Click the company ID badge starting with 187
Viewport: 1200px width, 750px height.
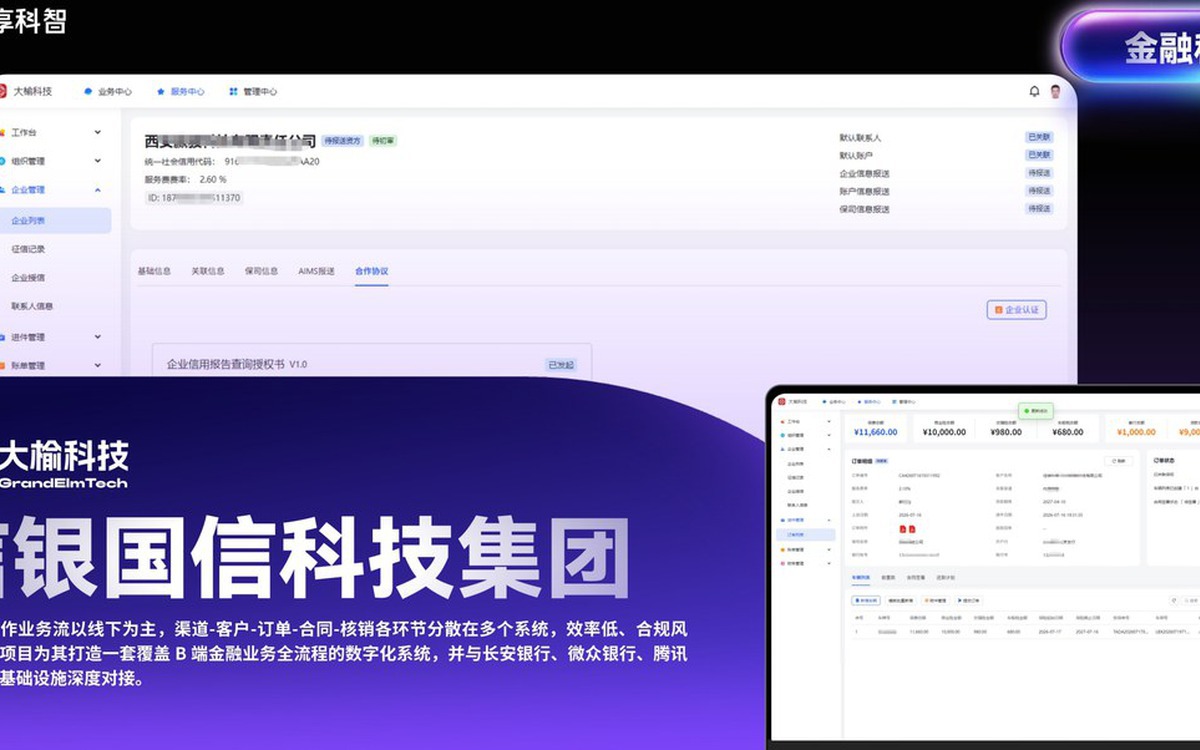(194, 198)
